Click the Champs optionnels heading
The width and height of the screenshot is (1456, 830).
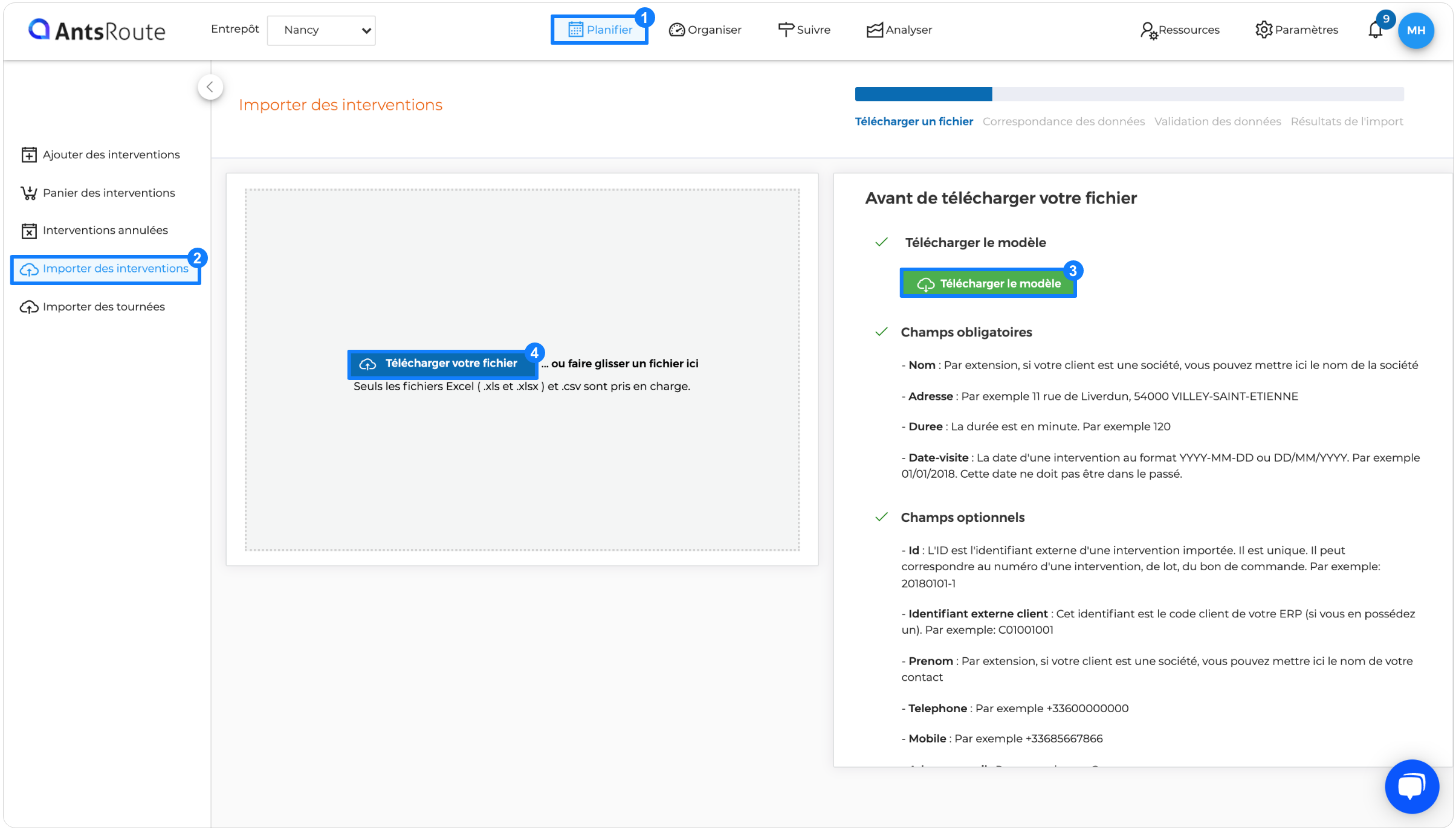(963, 518)
